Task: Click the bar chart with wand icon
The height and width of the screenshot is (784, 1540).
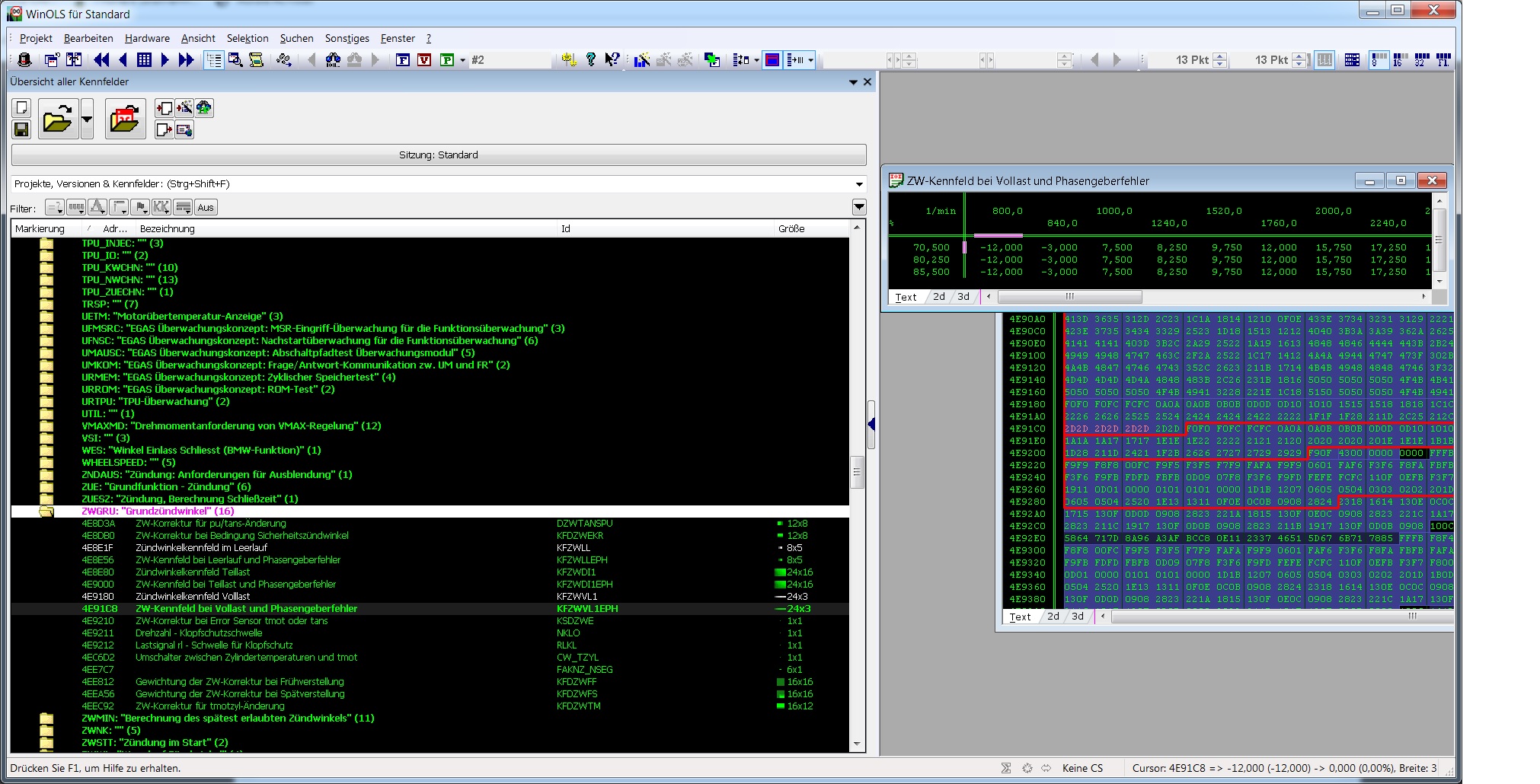Action: click(x=642, y=59)
